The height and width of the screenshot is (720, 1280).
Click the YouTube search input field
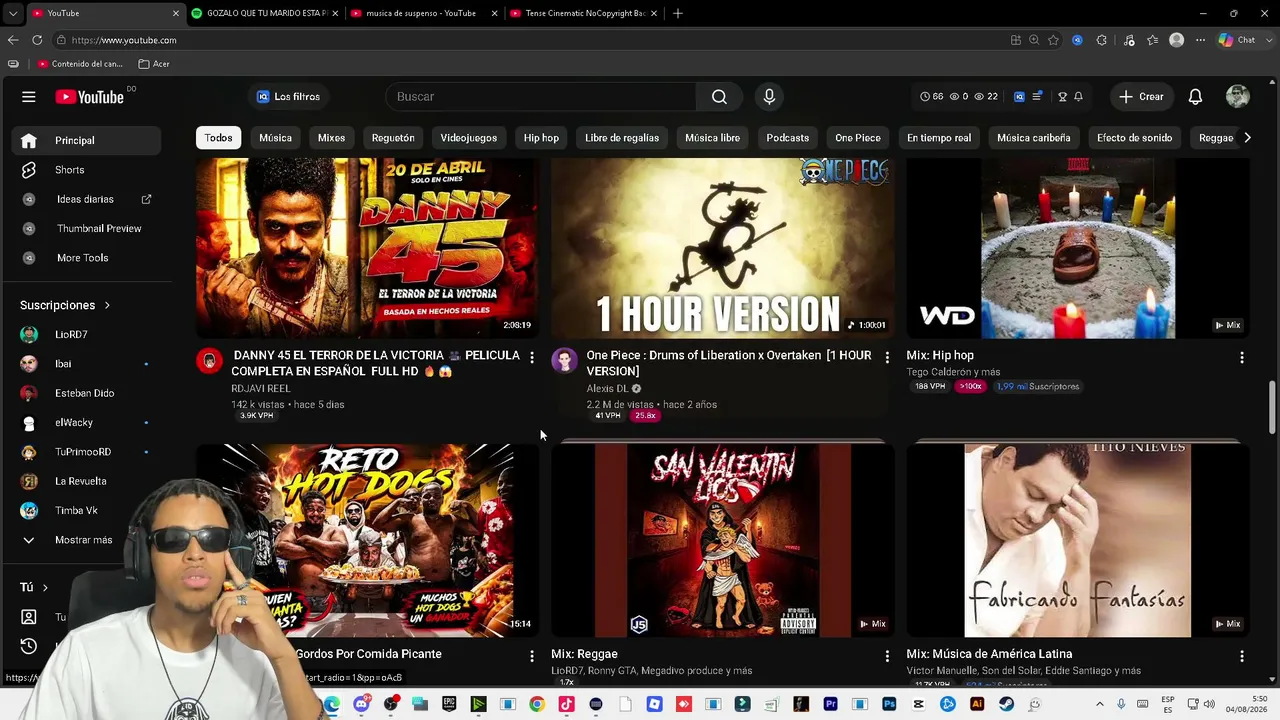[x=541, y=97]
